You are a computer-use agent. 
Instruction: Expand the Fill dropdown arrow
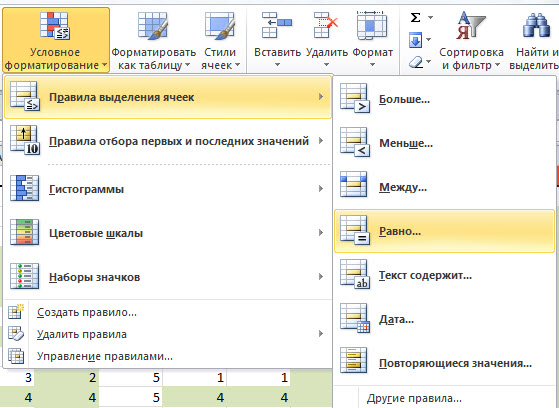tap(429, 40)
